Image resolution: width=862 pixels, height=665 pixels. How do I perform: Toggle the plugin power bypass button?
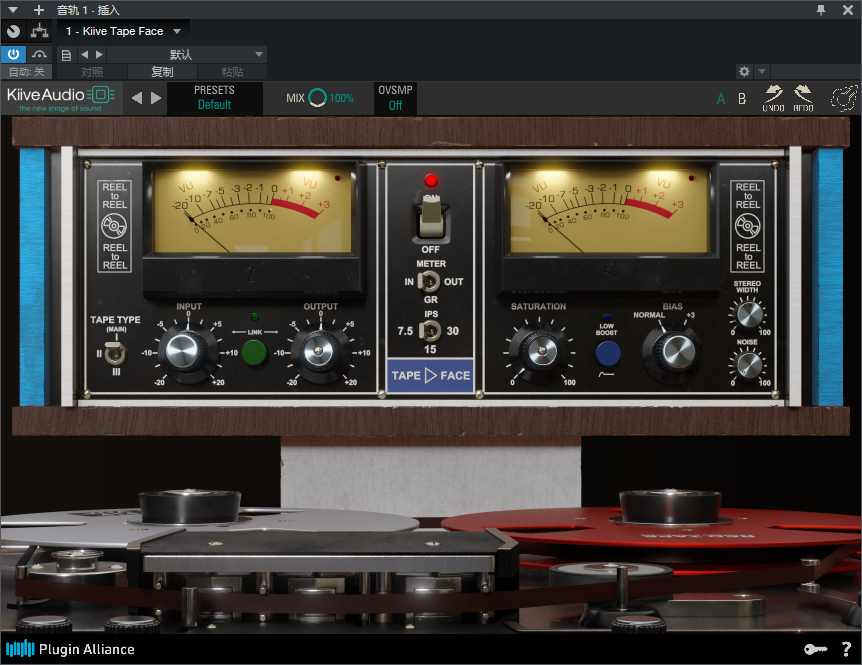(13, 54)
